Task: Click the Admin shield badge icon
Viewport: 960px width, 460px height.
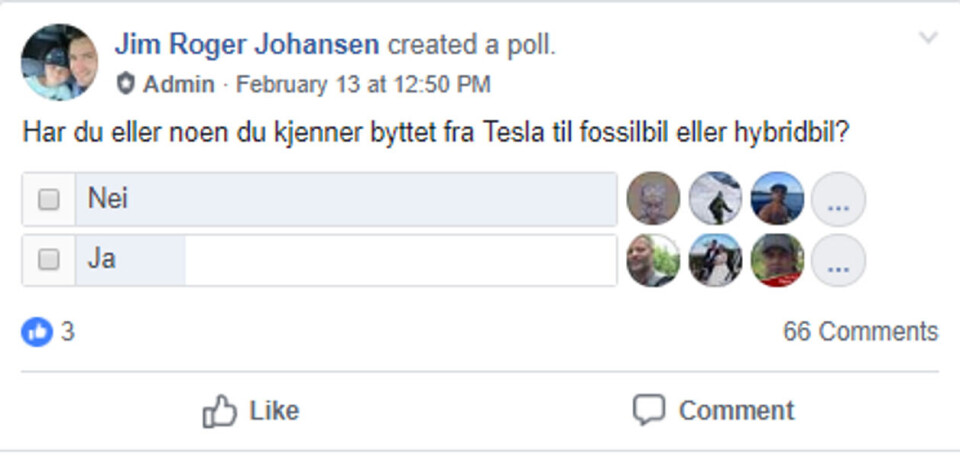Action: pyautogui.click(x=125, y=84)
